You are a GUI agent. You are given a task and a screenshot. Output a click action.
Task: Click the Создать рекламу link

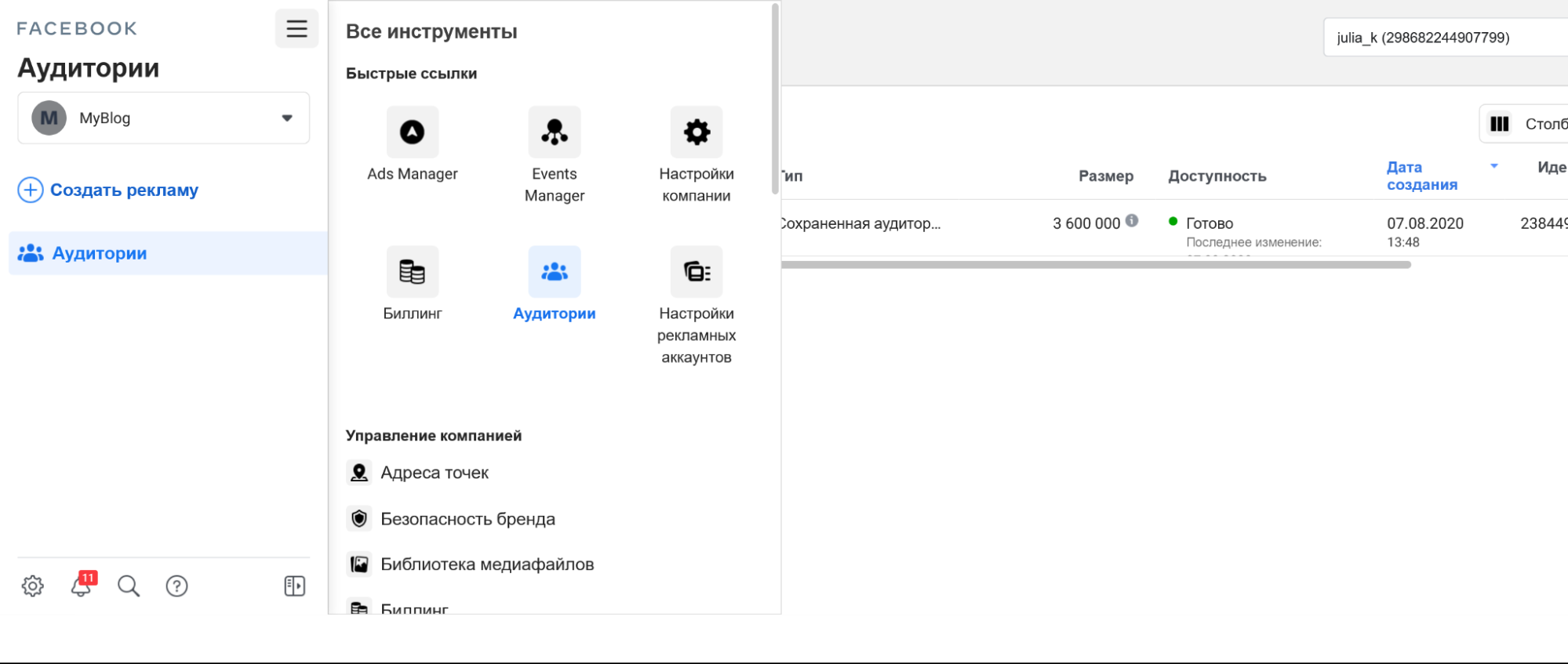pyautogui.click(x=124, y=190)
